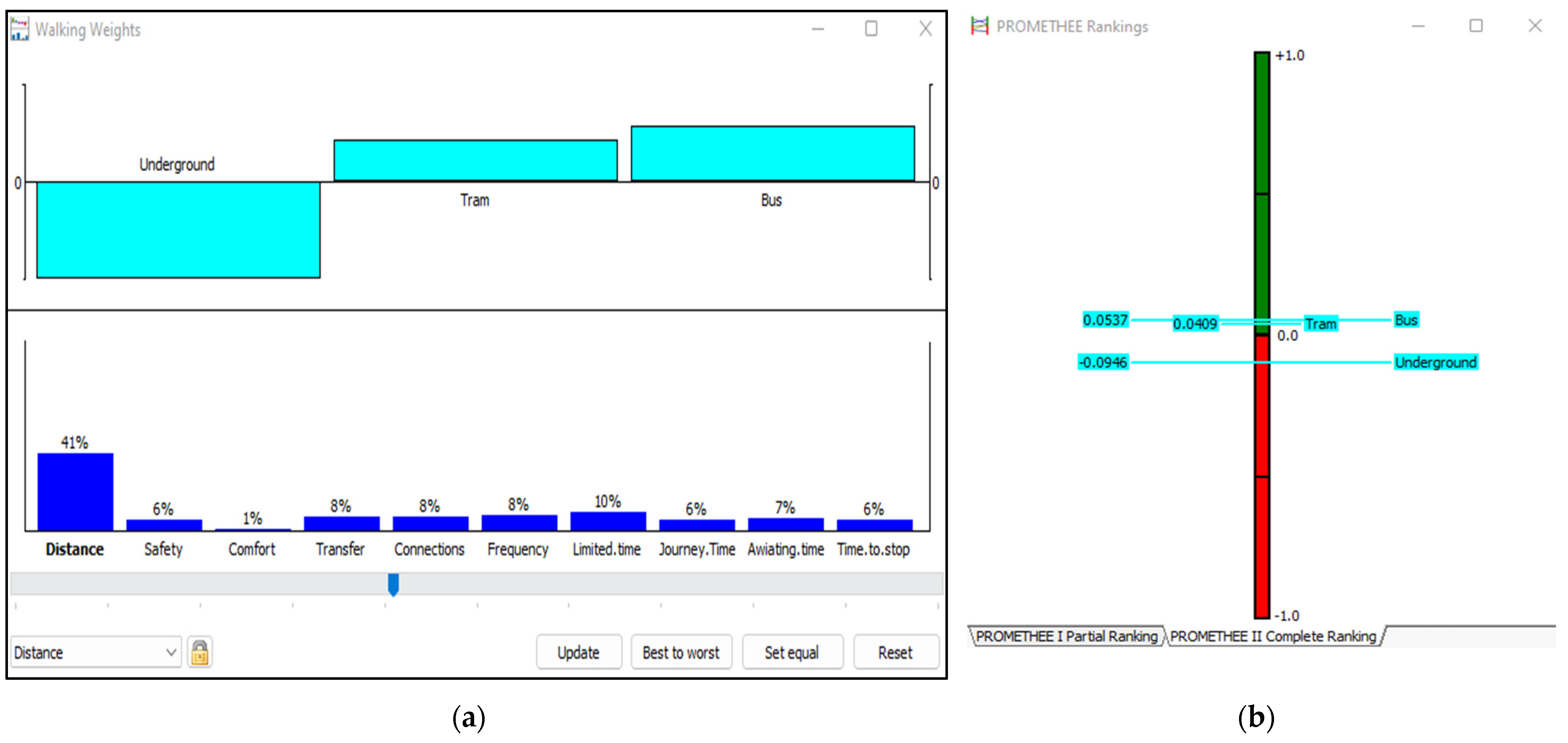1568x743 pixels.
Task: Maximize the Walking Weights window
Action: point(871,29)
